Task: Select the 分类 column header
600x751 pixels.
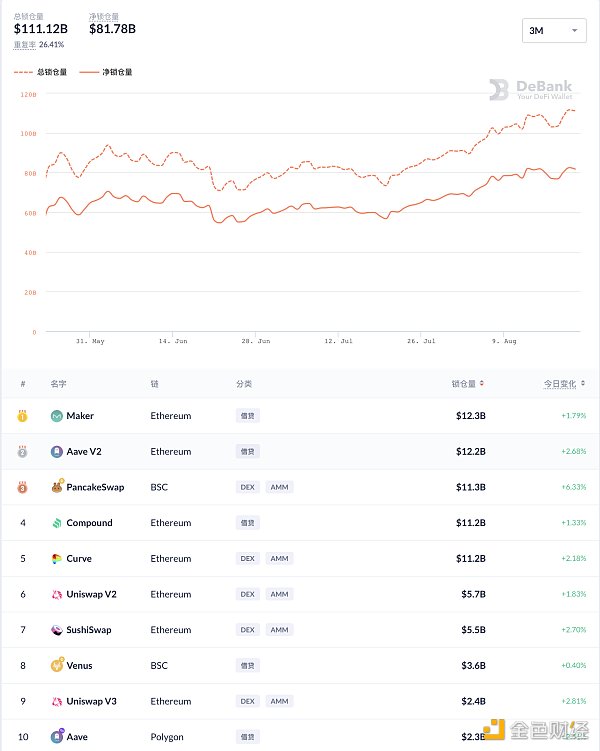Action: 244,384
